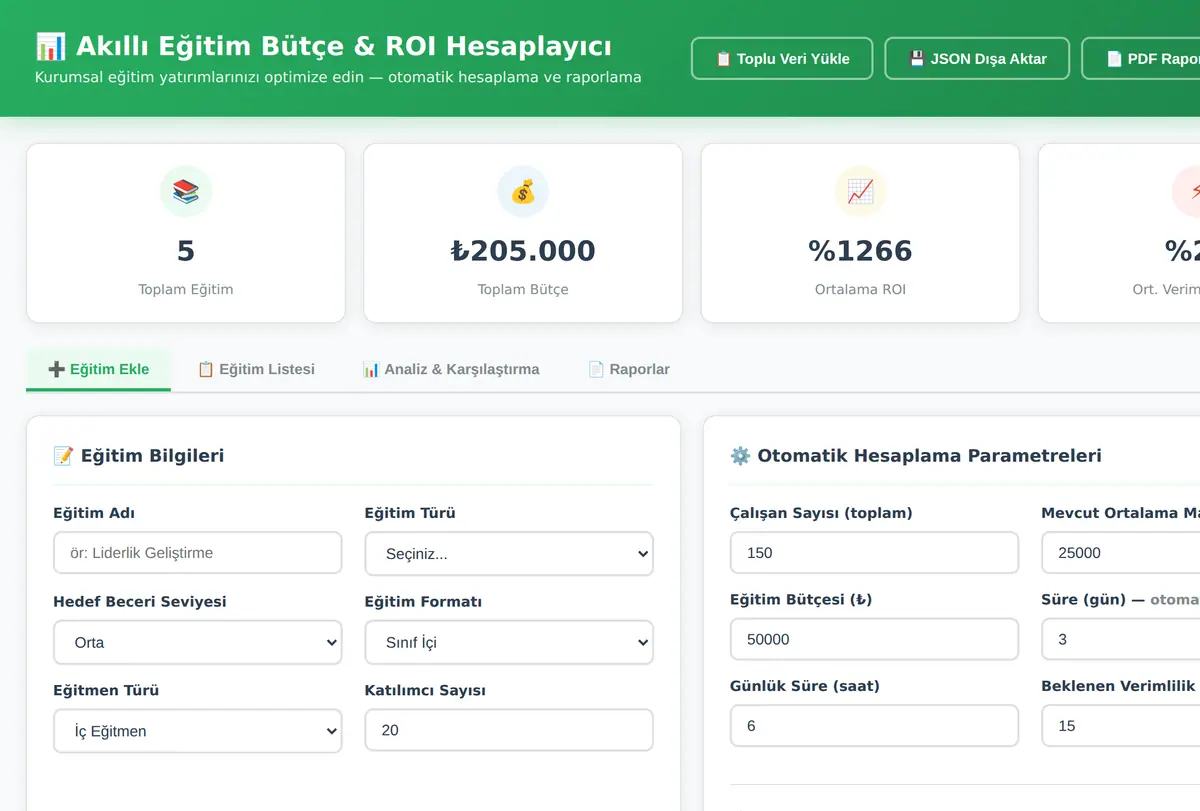Load bulk data with Toplu Veri Yükle
This screenshot has width=1200, height=811.
(x=782, y=58)
